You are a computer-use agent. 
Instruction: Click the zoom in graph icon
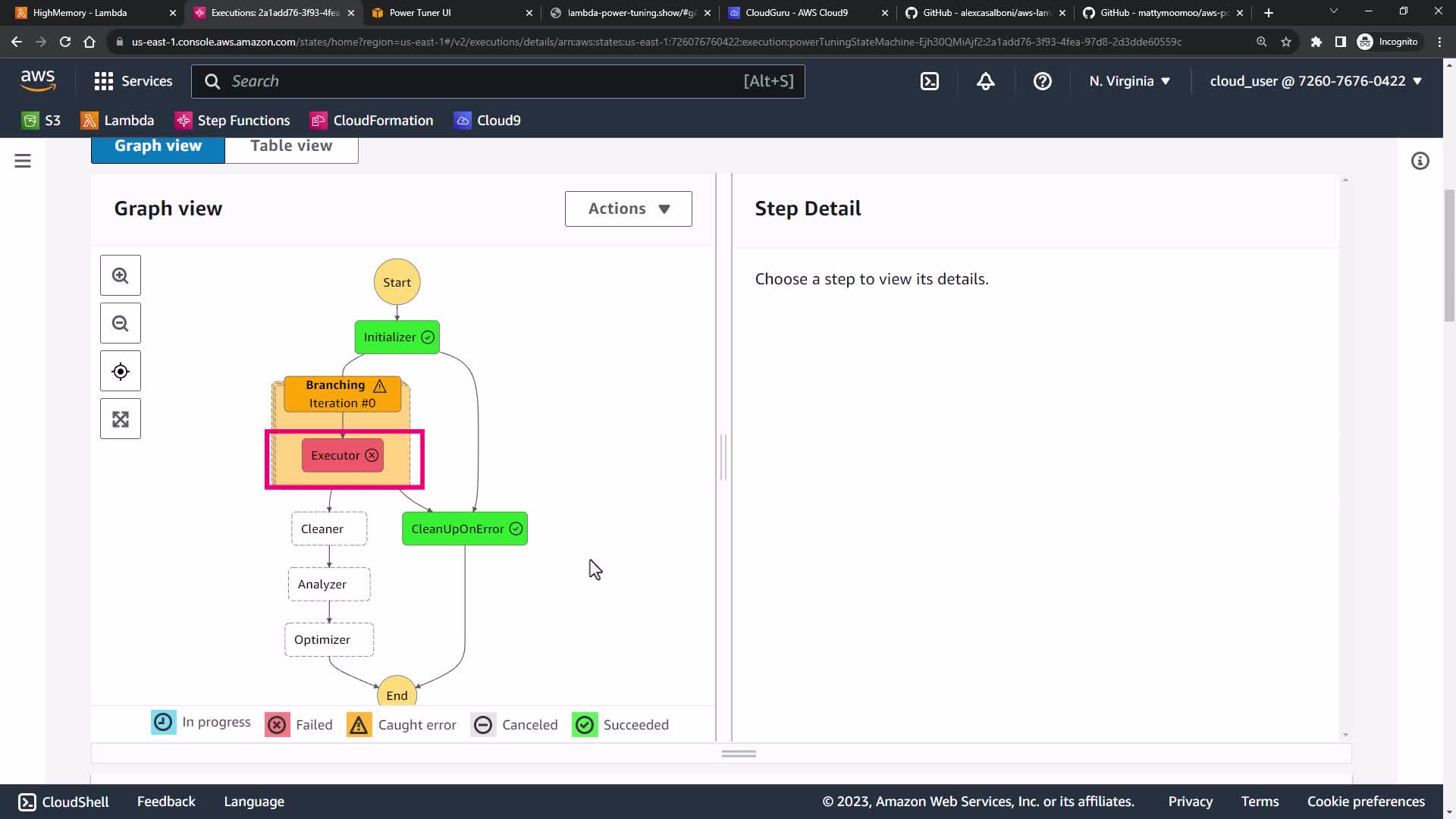point(121,276)
